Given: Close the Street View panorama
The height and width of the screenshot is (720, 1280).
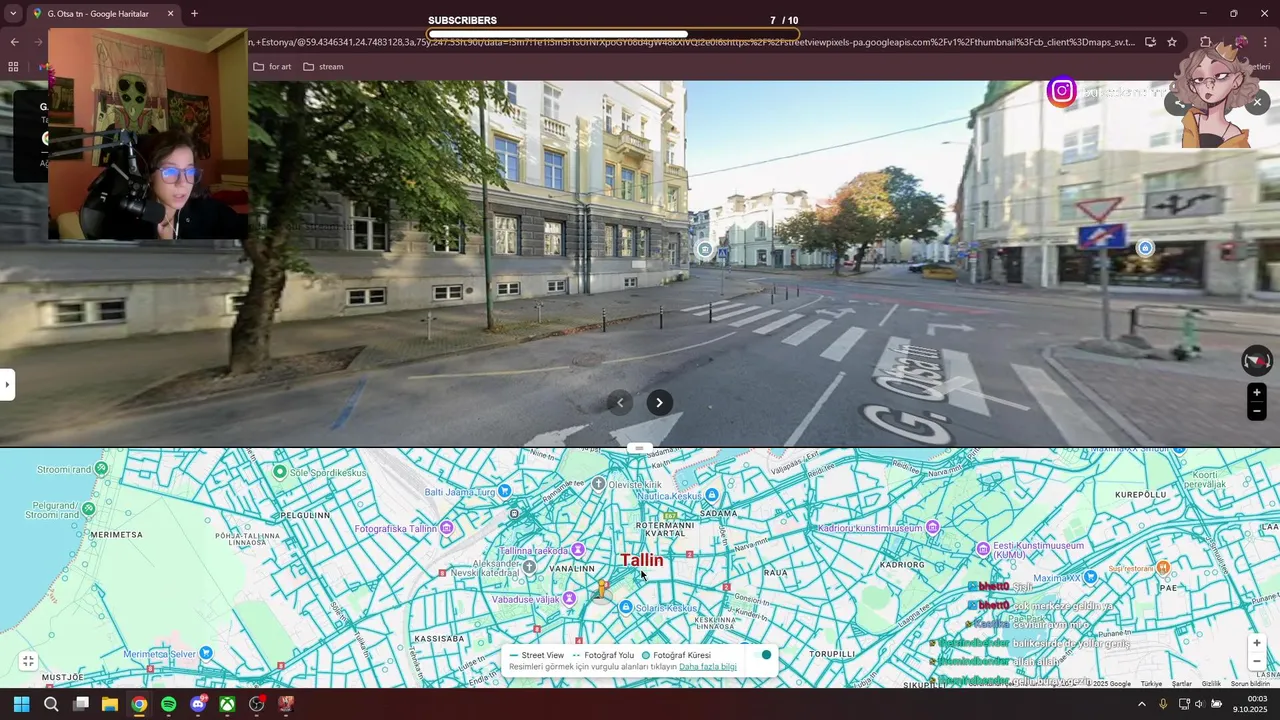Looking at the screenshot, I should point(1258,101).
